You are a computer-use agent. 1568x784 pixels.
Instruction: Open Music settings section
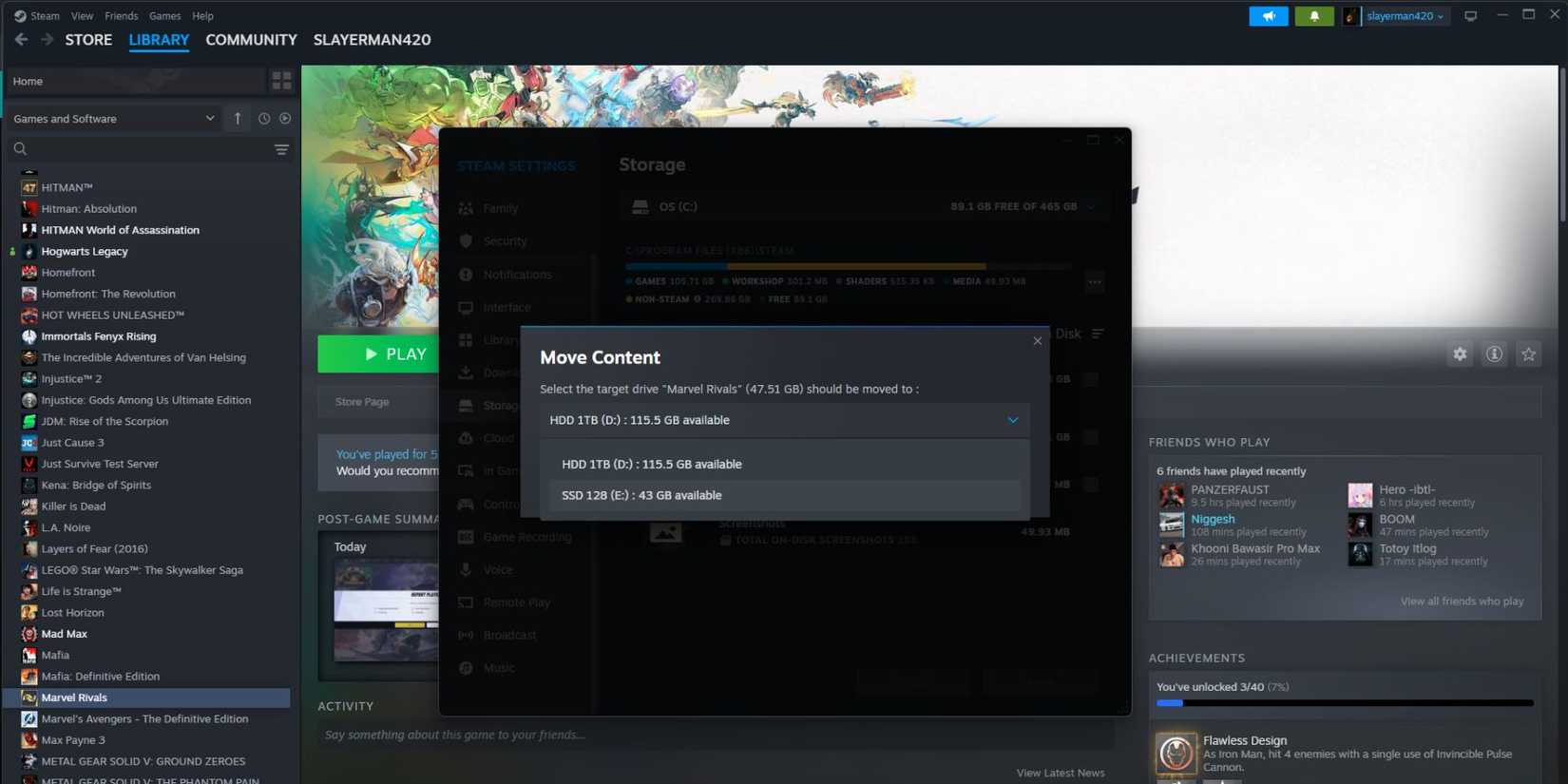[499, 668]
